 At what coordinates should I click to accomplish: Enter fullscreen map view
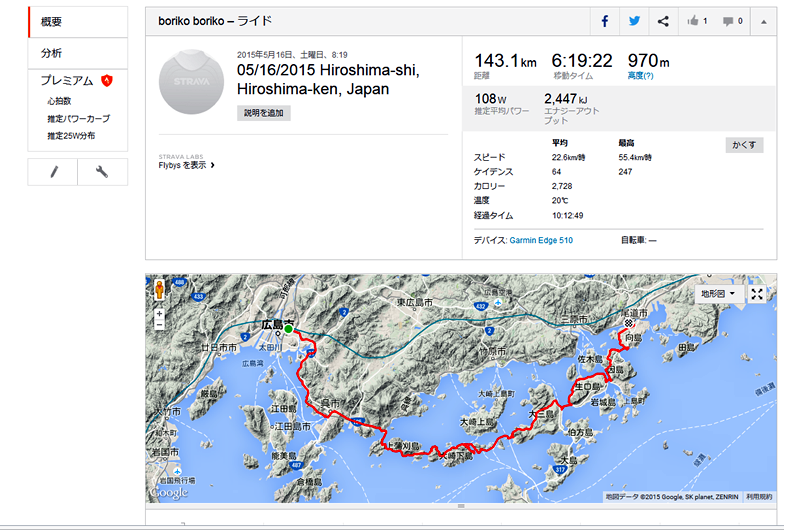click(757, 294)
